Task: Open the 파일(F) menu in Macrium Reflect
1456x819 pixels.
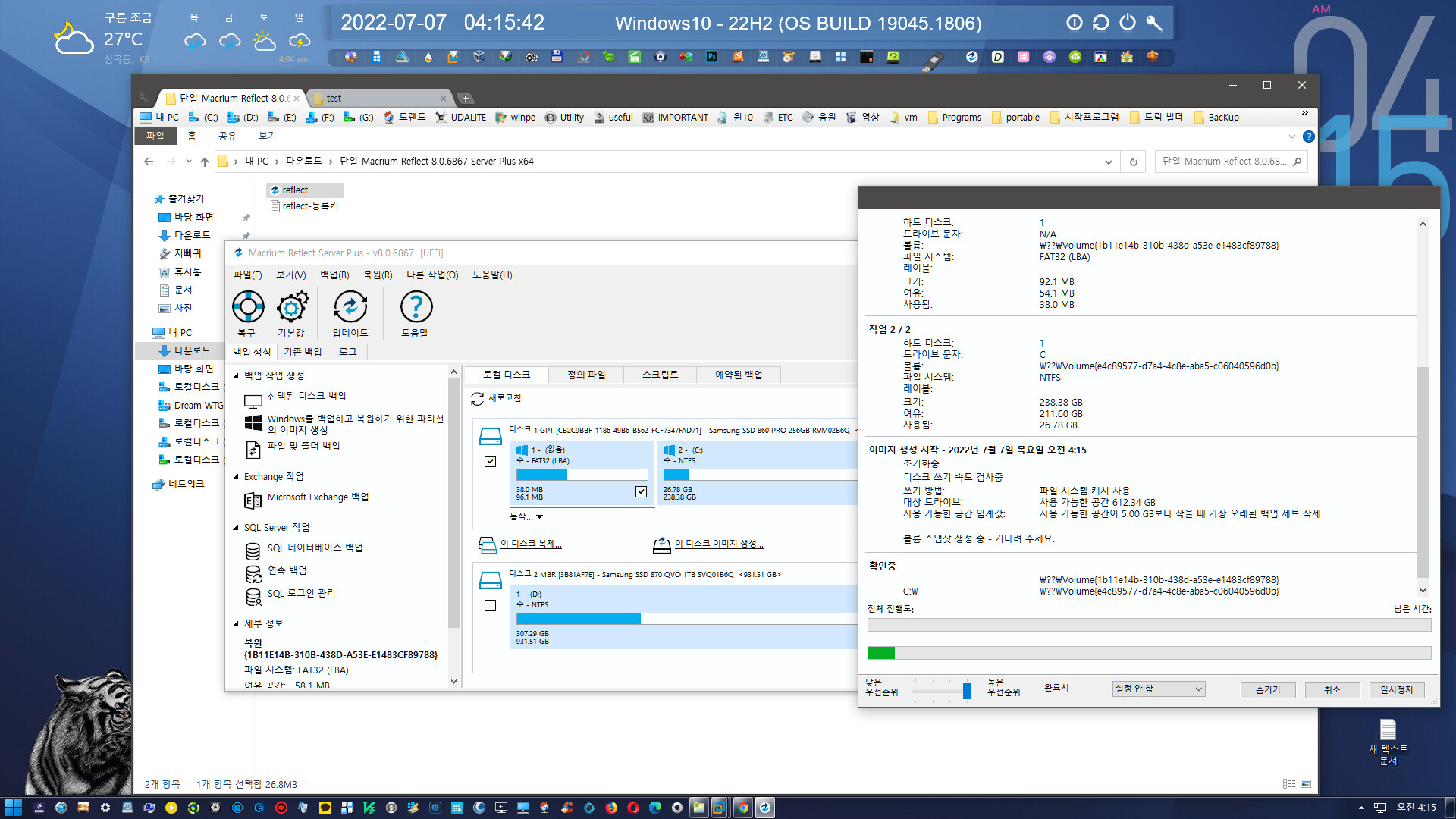Action: point(248,275)
